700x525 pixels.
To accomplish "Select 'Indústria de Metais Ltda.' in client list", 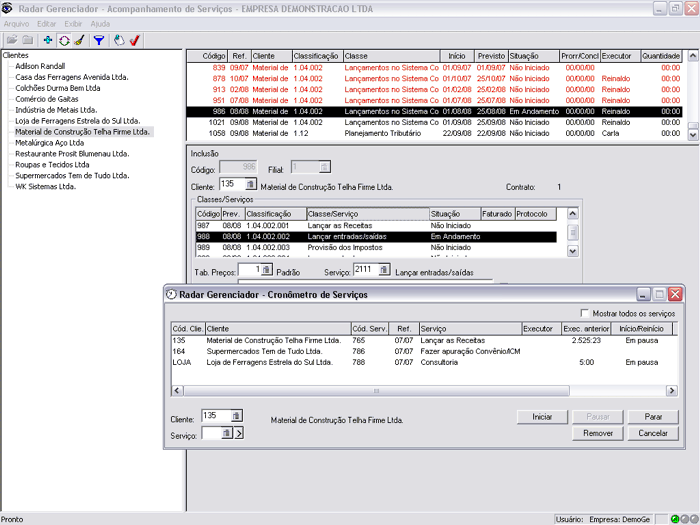I will pos(56,110).
